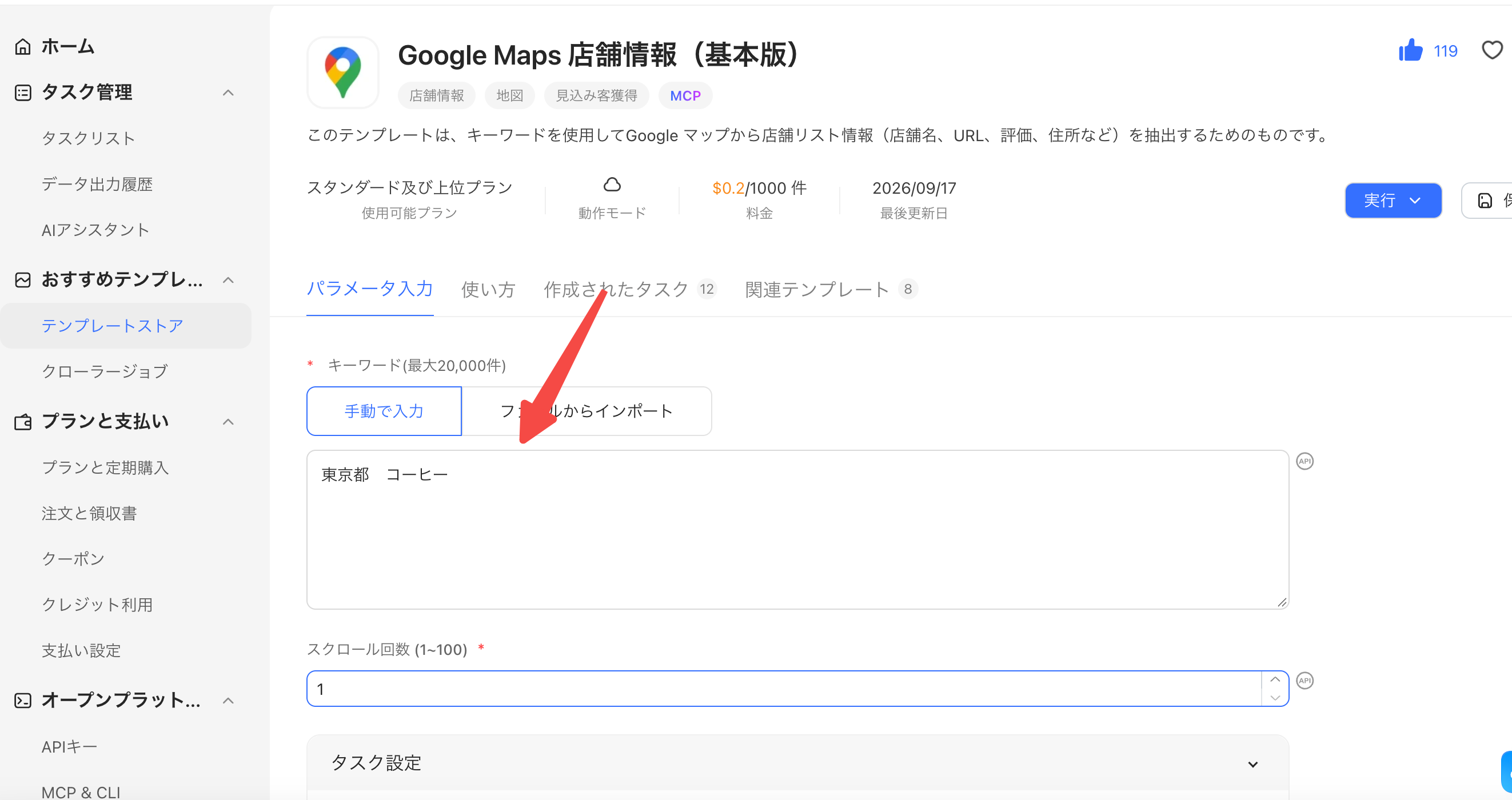Click the 店舗情報 tag

[436, 95]
